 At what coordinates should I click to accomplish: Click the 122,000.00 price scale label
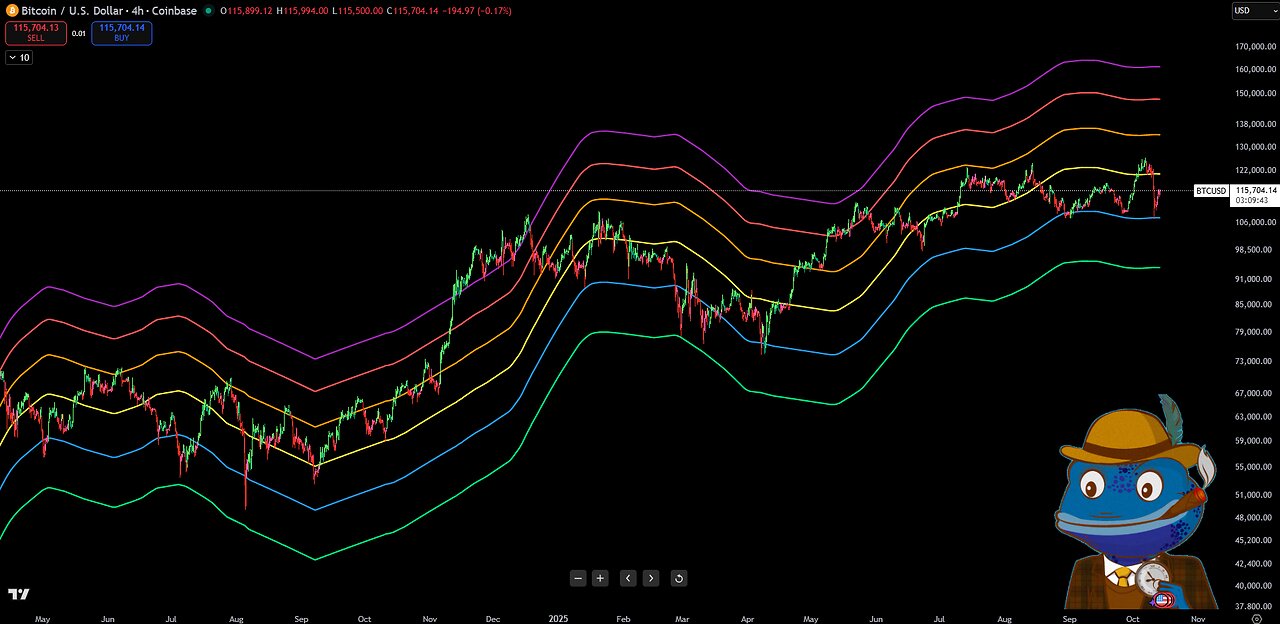click(1257, 171)
